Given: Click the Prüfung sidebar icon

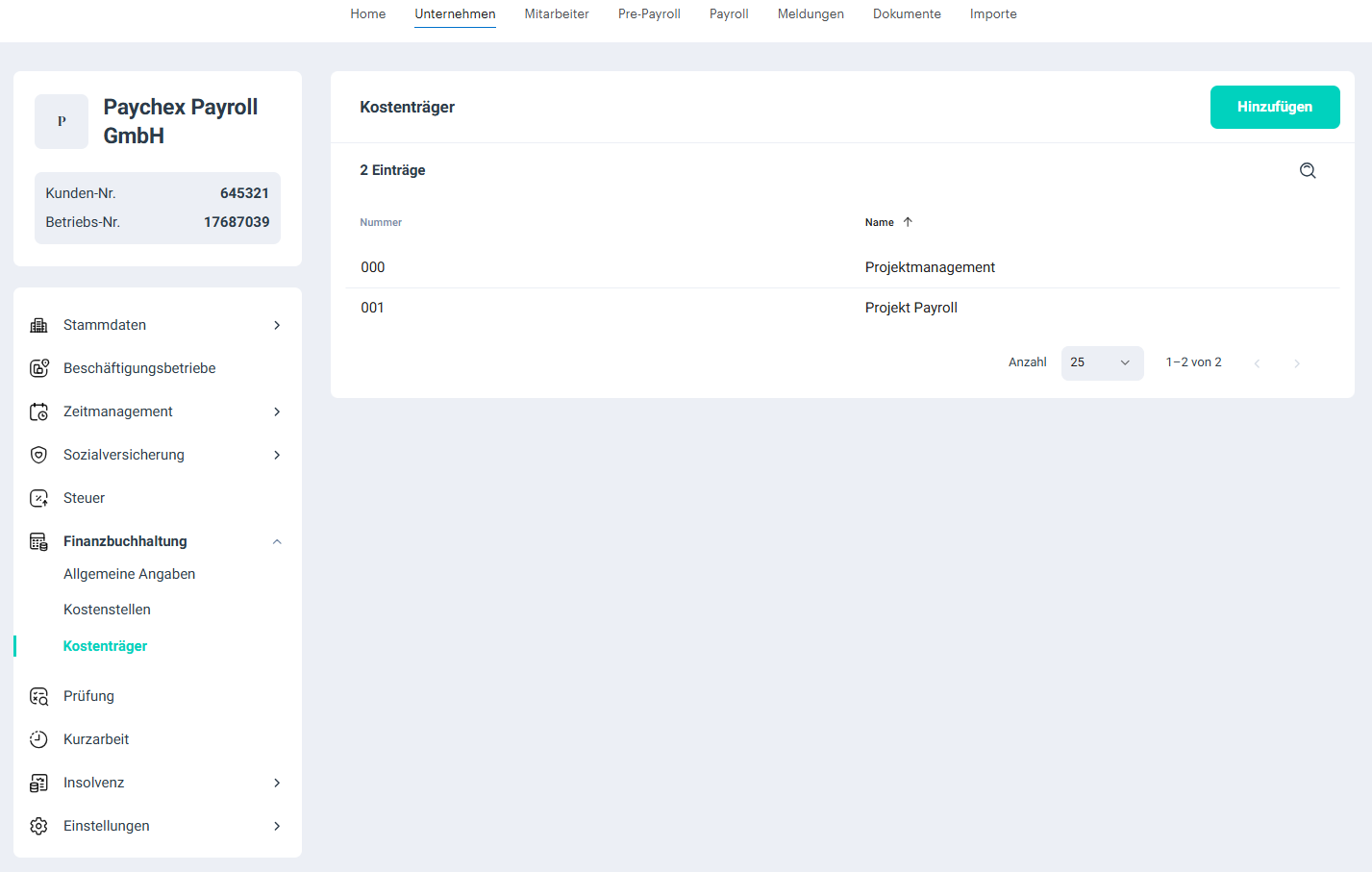Looking at the screenshot, I should point(38,696).
